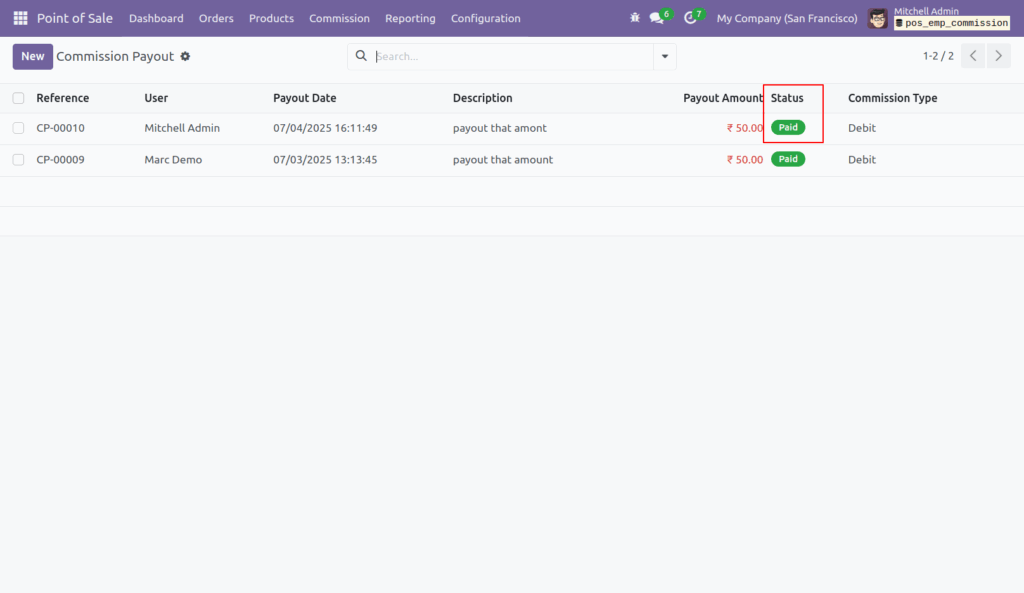Screen dimensions: 1024x593
Task: Open Mitchell Admin user avatar menu
Action: coord(877,18)
